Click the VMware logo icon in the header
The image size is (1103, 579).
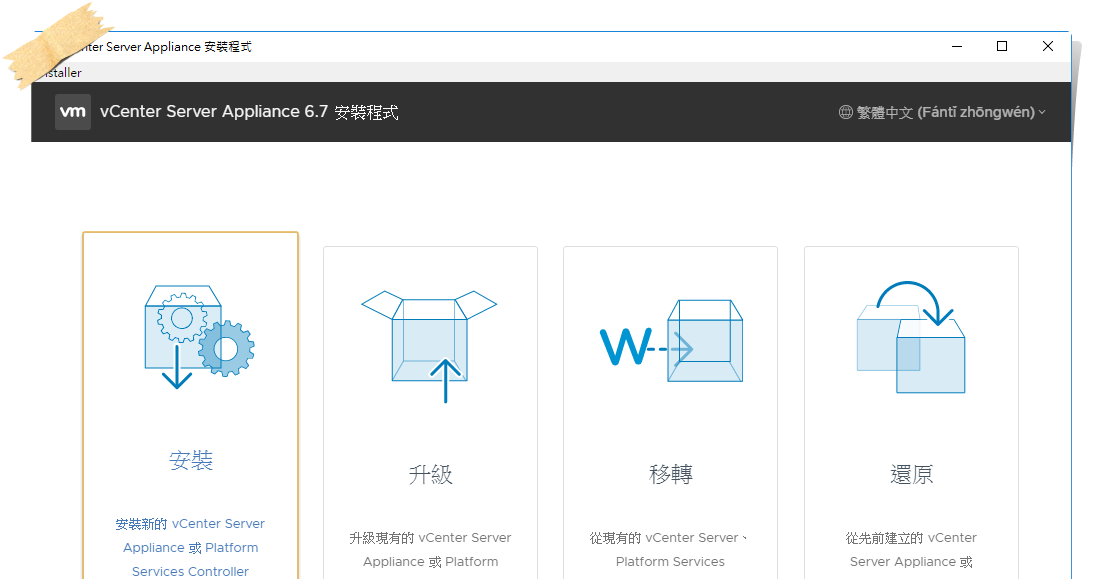(x=72, y=111)
